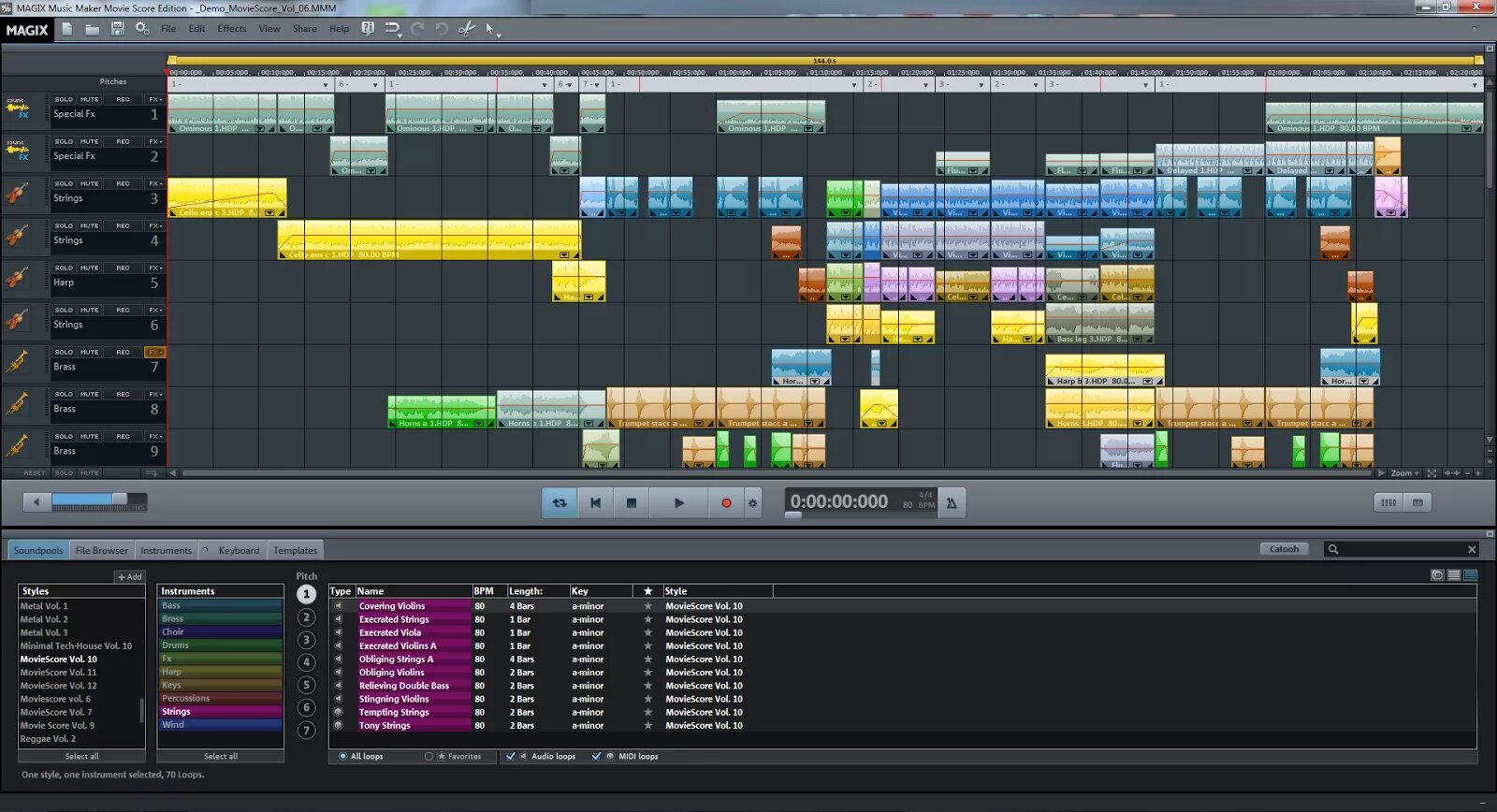Click Select all under the Styles list
The image size is (1497, 812).
[82, 756]
